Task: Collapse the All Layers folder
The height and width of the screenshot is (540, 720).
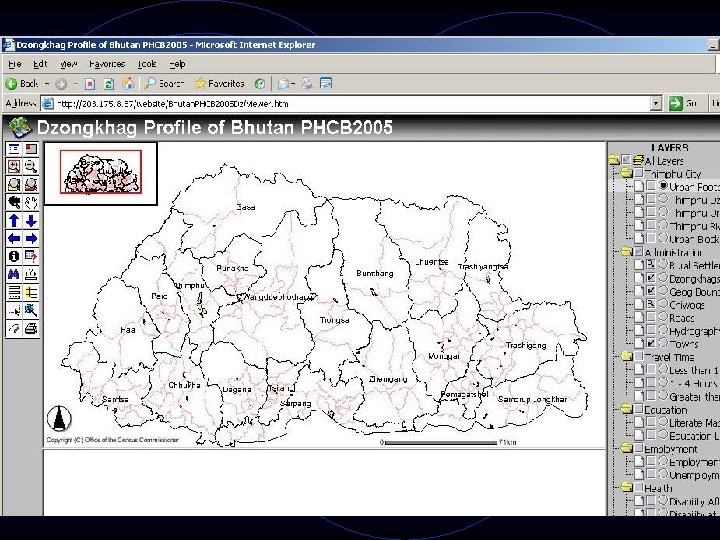Action: pos(614,160)
